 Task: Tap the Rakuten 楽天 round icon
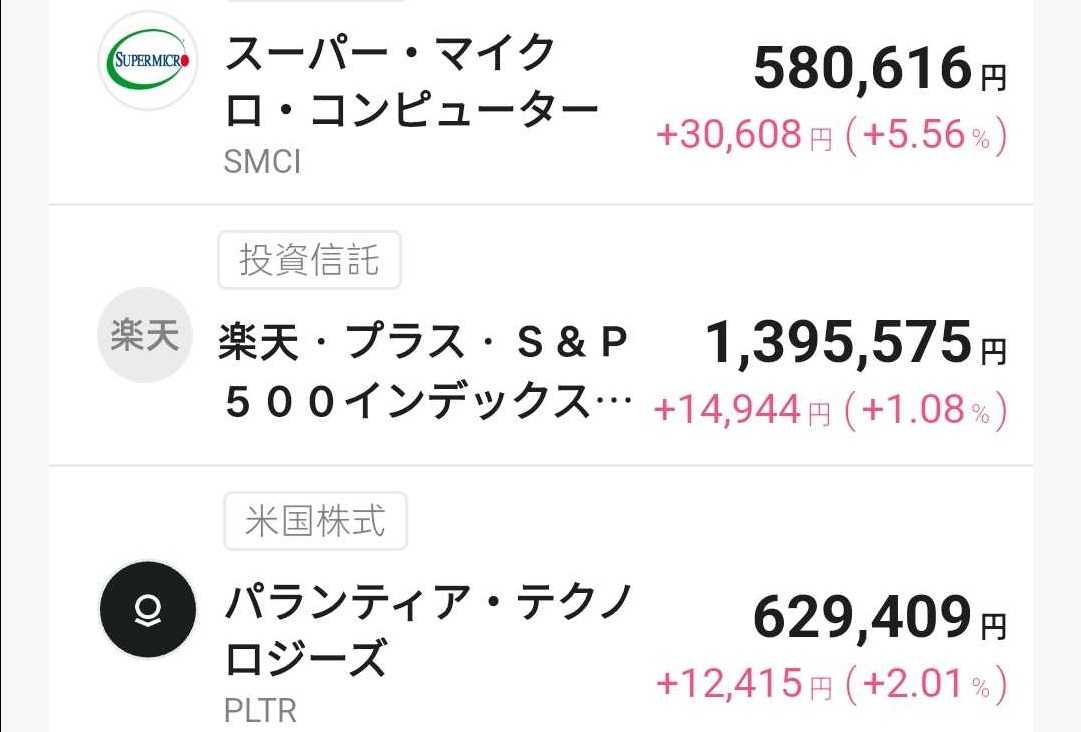(145, 335)
